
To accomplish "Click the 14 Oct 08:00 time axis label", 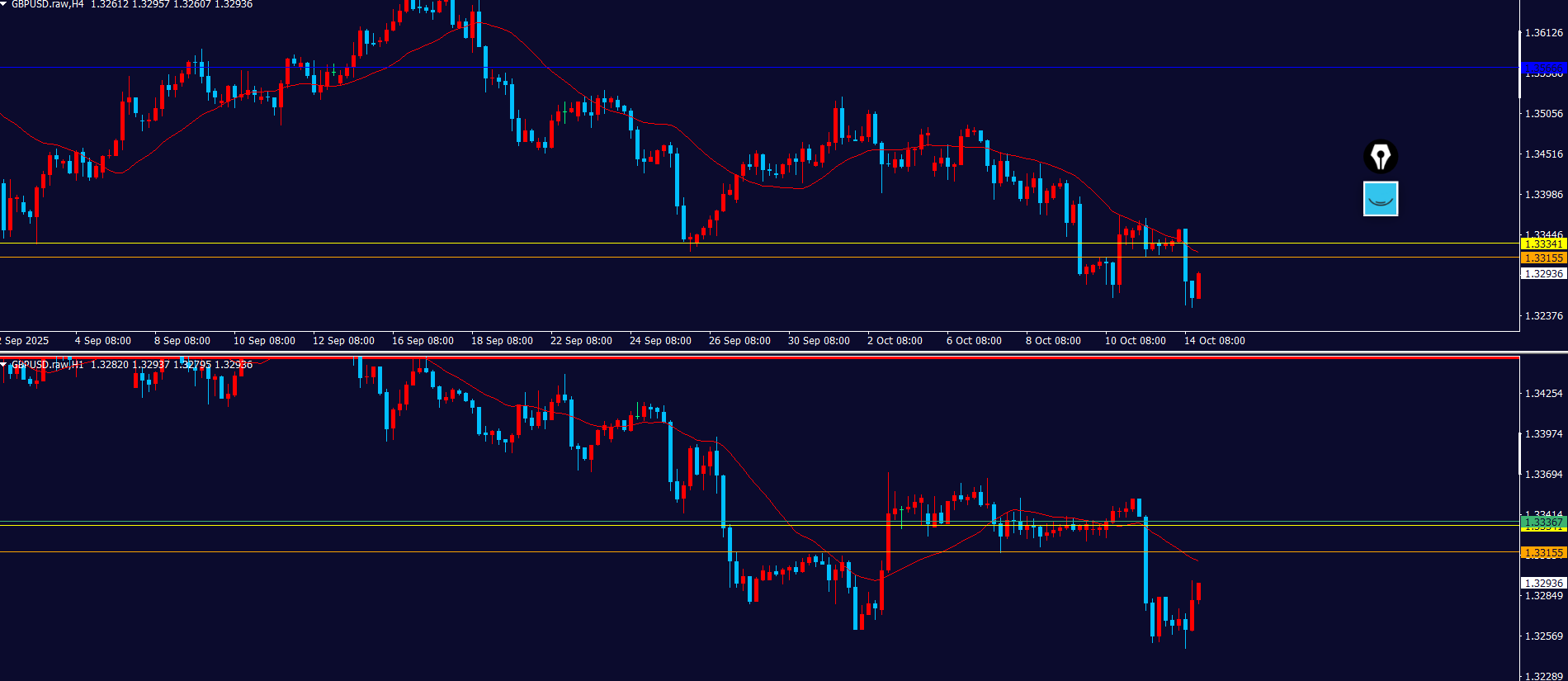I will pos(1214,341).
